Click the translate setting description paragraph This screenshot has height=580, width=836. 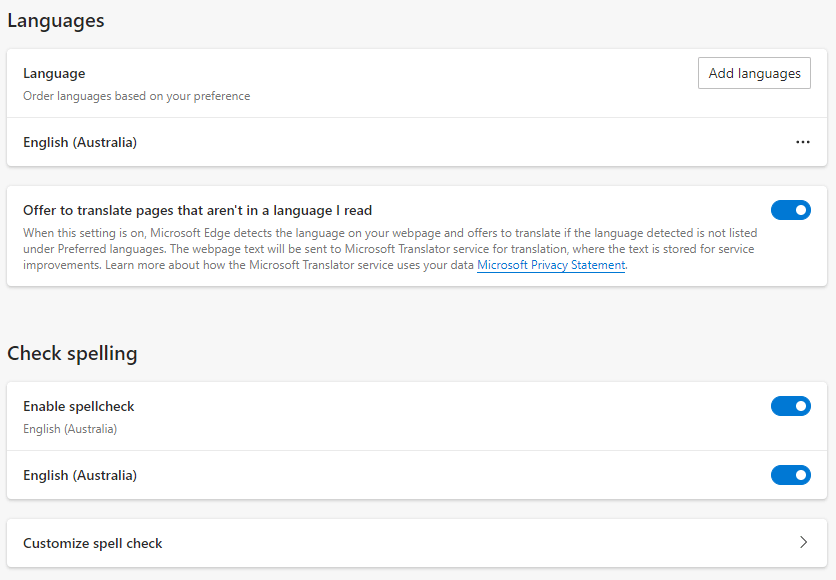pos(388,249)
